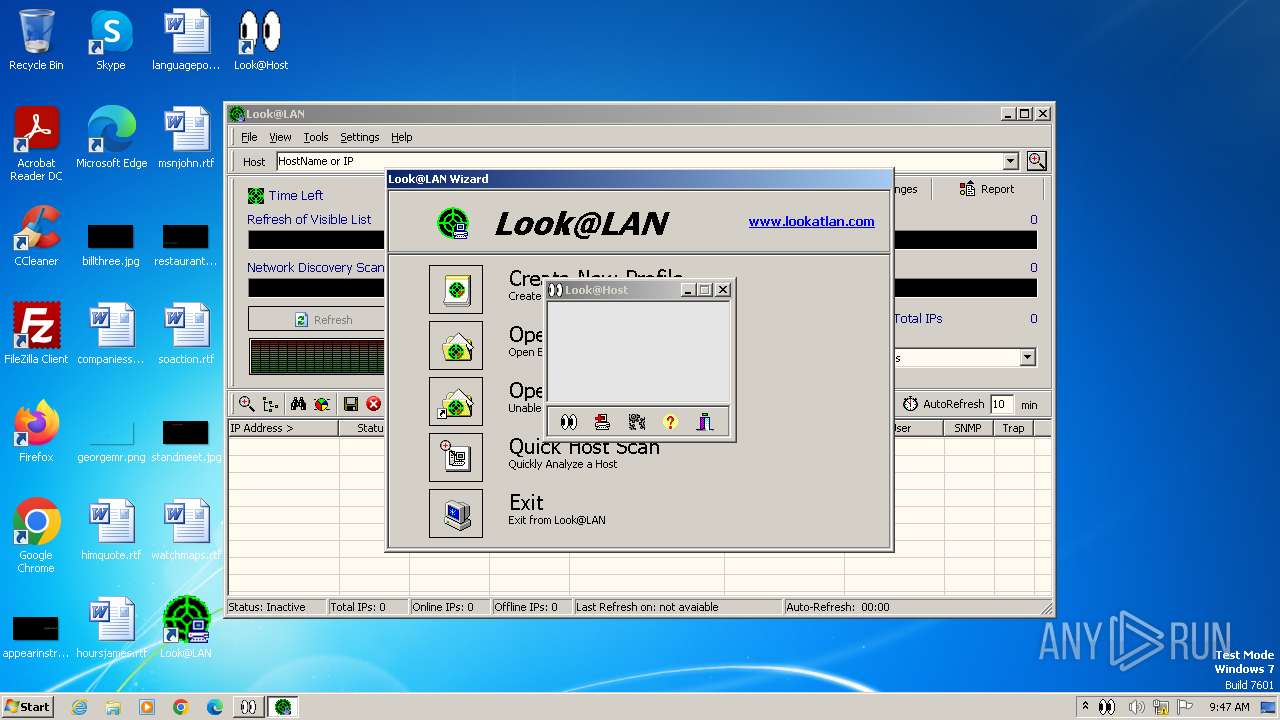Viewport: 1280px width, 720px height.
Task: Click the Quick Host Scan label
Action: click(x=584, y=447)
